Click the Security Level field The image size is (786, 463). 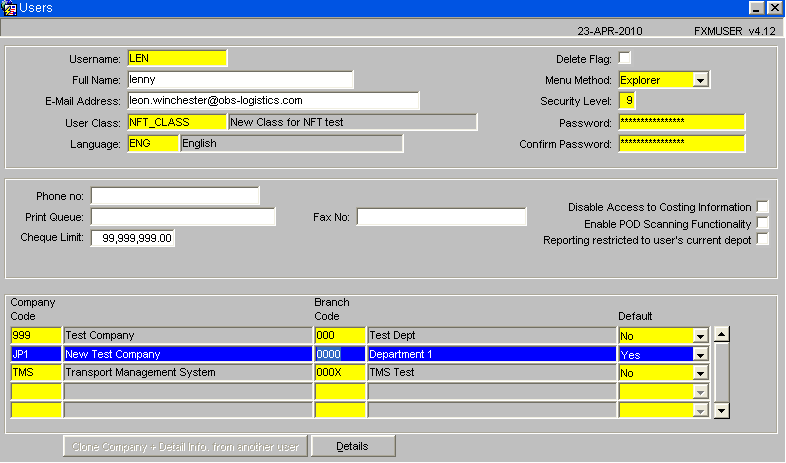coord(628,101)
